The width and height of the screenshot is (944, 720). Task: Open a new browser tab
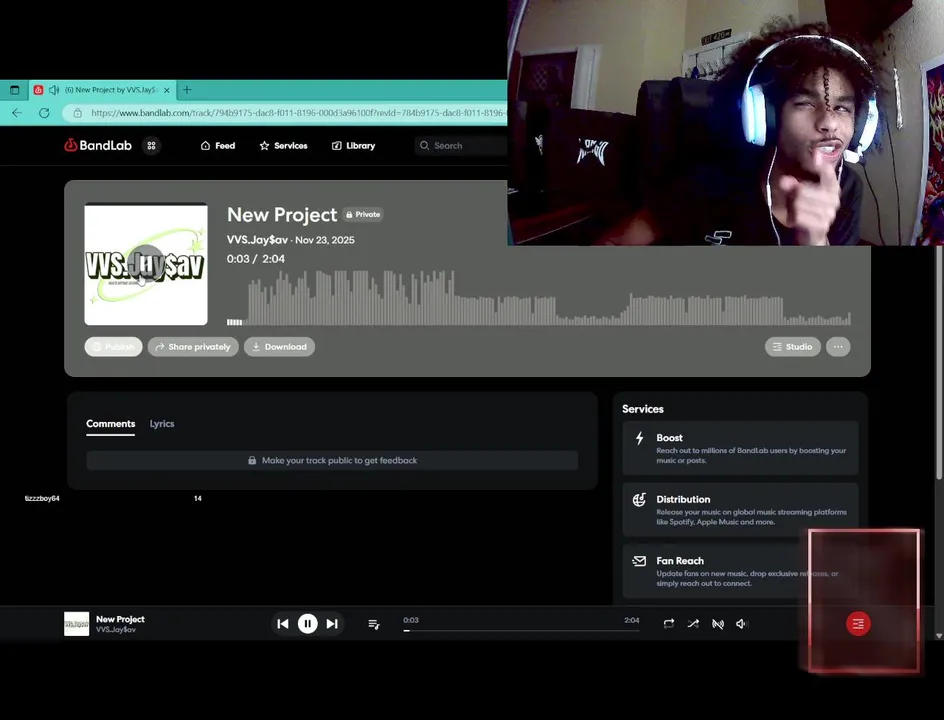pos(187,90)
